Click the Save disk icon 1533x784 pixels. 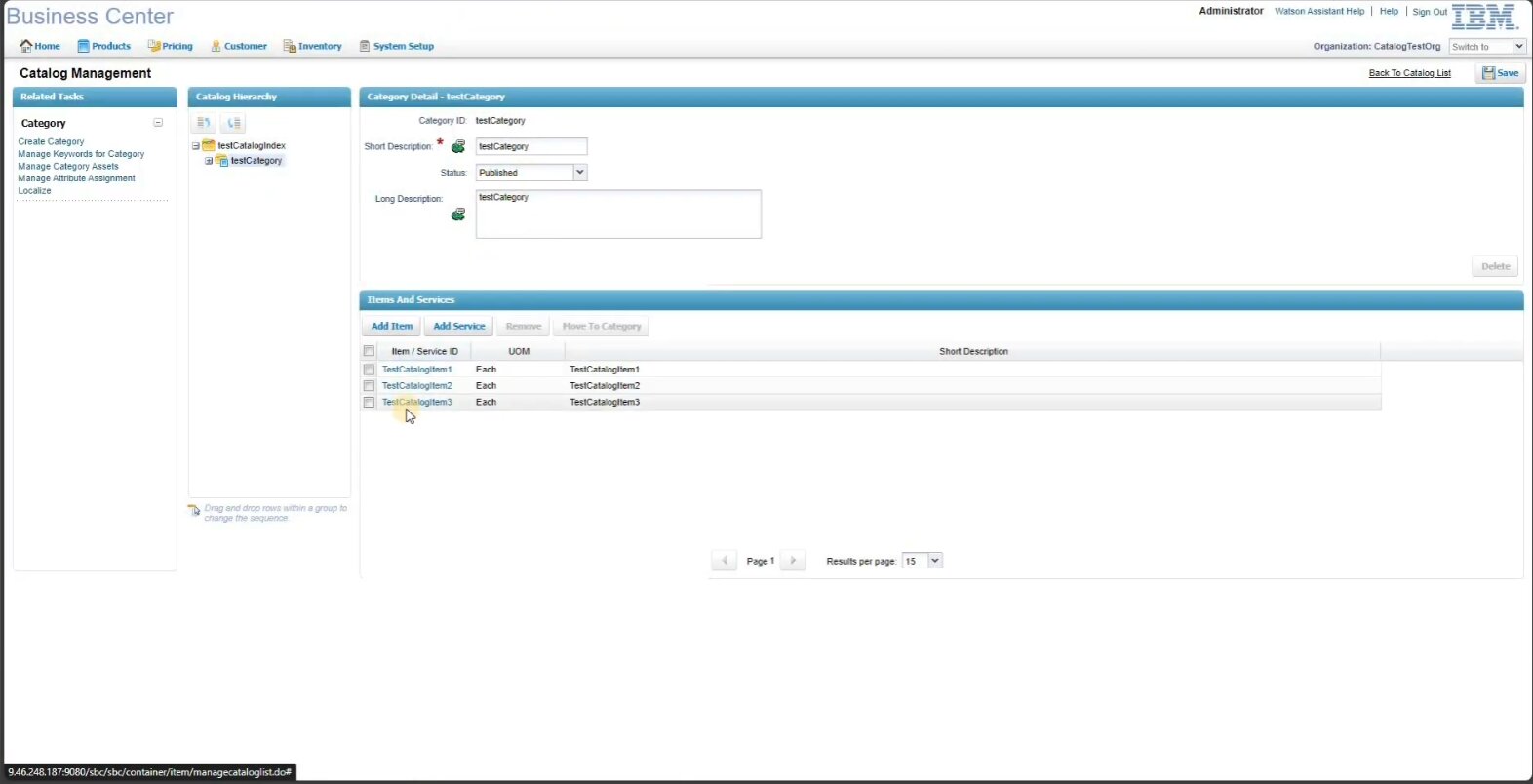1488,73
